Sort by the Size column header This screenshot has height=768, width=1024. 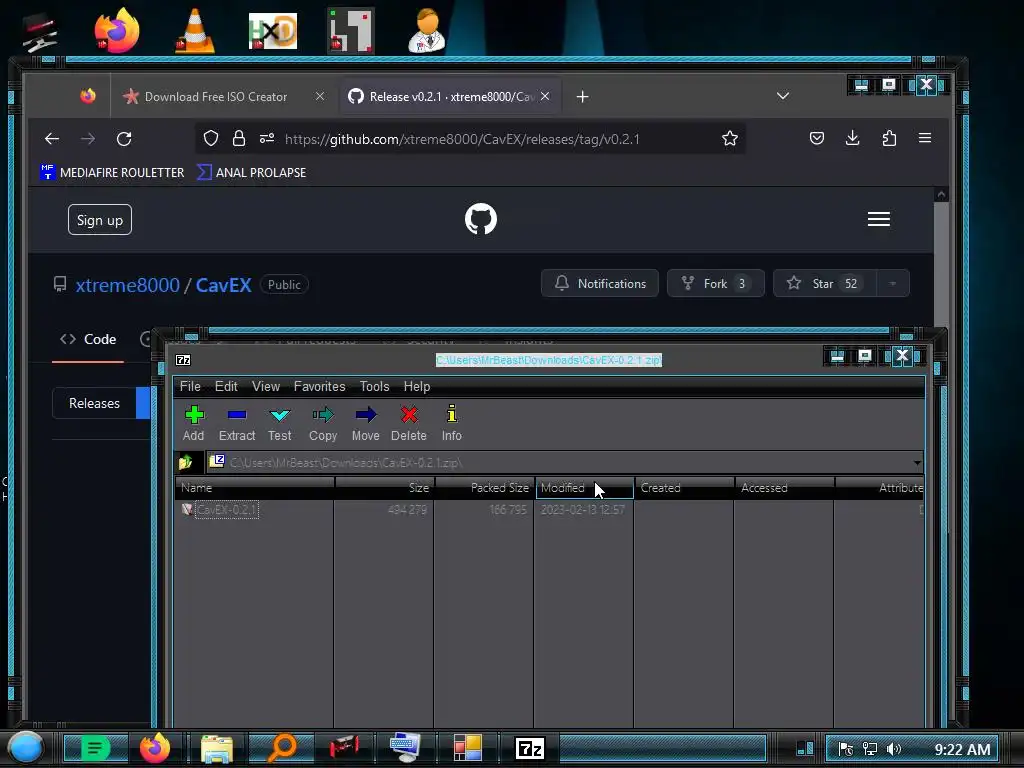point(384,488)
